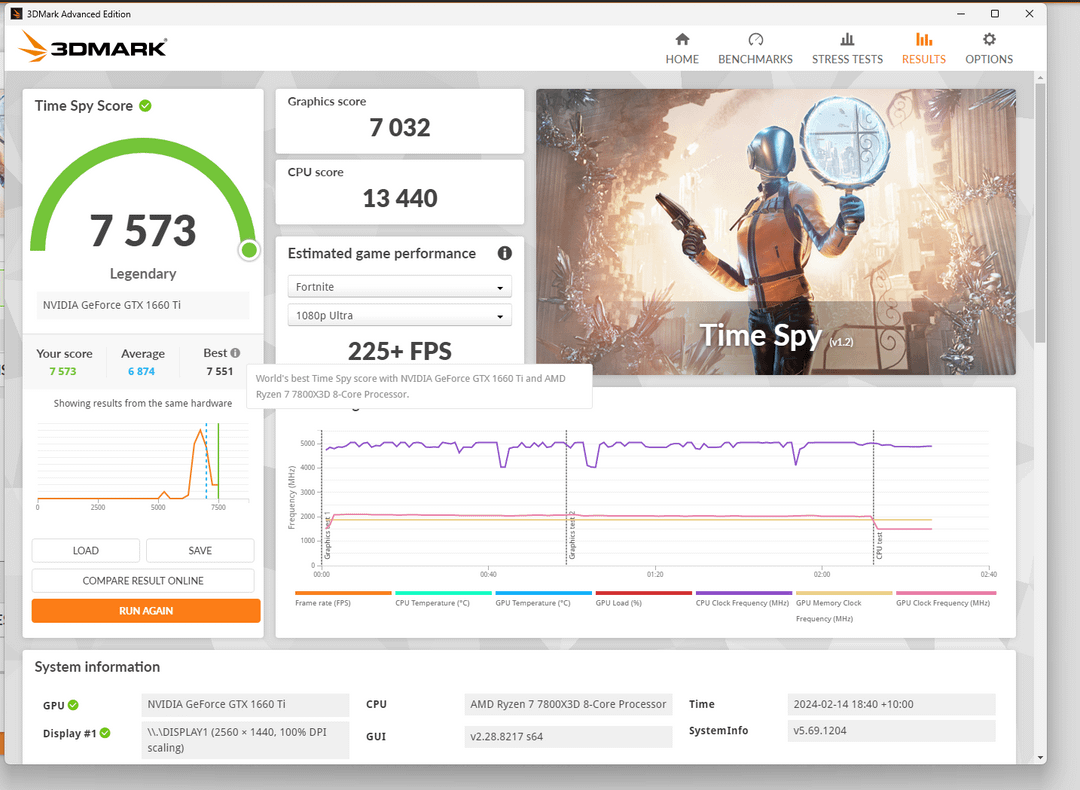This screenshot has height=790, width=1080.
Task: Click the score distribution chart
Action: [x=143, y=465]
